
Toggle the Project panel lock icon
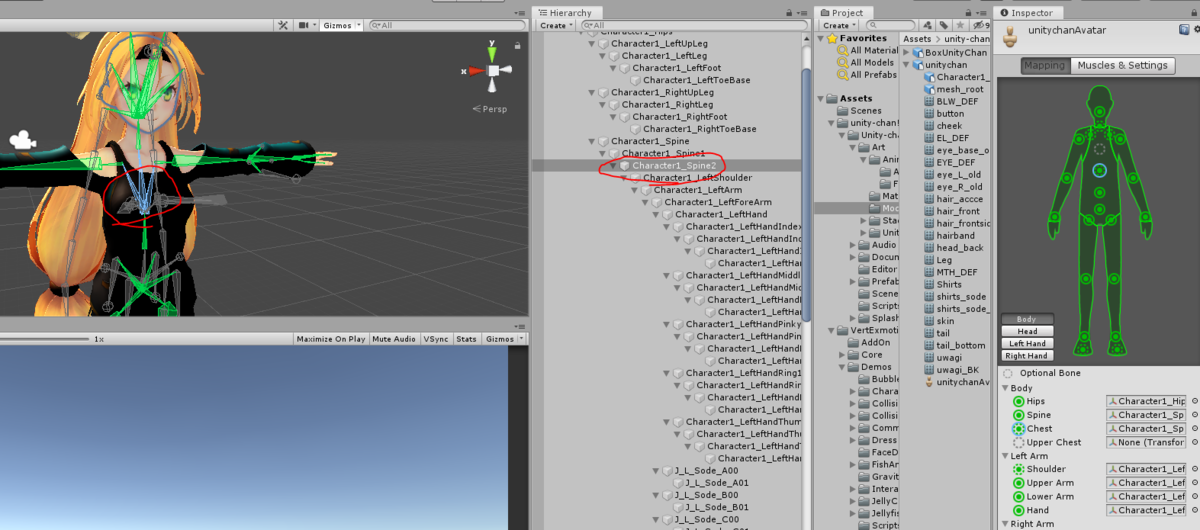click(968, 13)
